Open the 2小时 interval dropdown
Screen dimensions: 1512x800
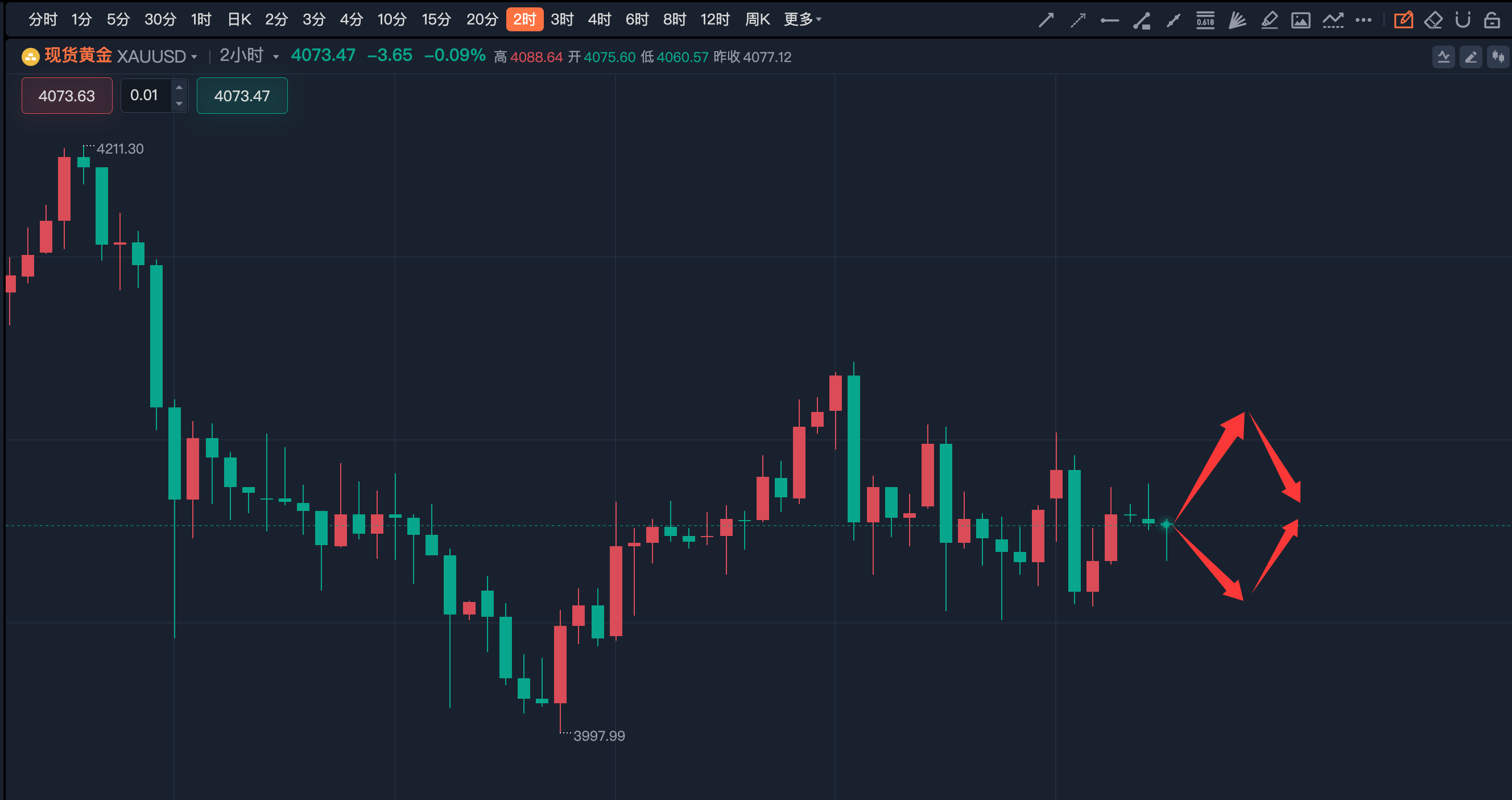tap(247, 56)
